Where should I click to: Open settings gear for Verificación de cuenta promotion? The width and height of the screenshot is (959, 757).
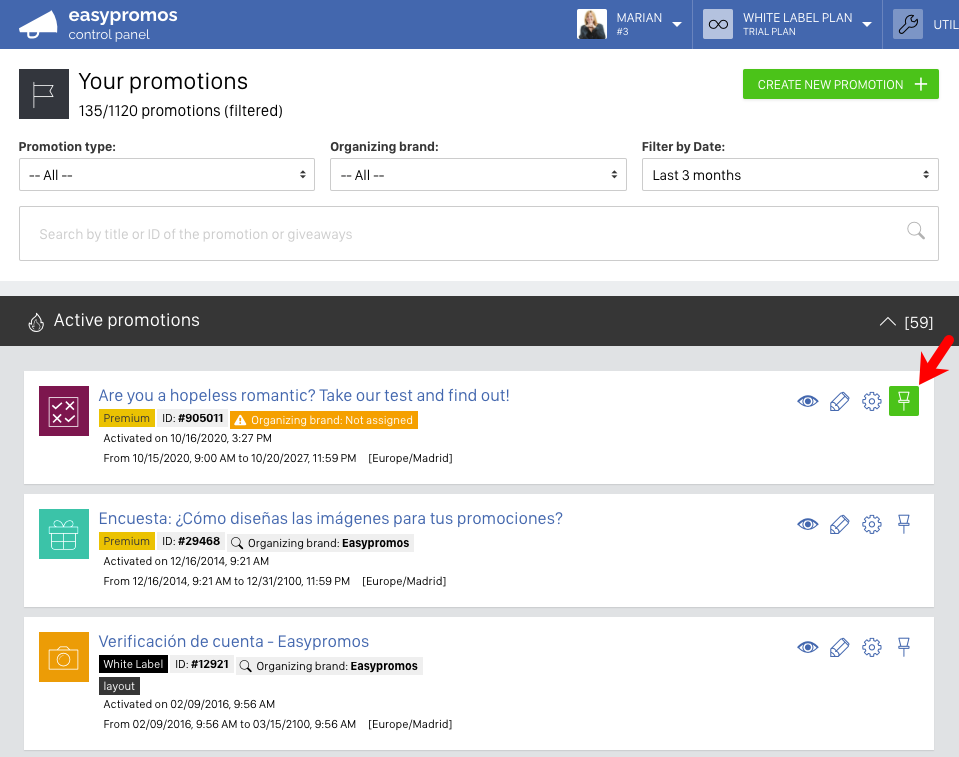click(x=872, y=647)
